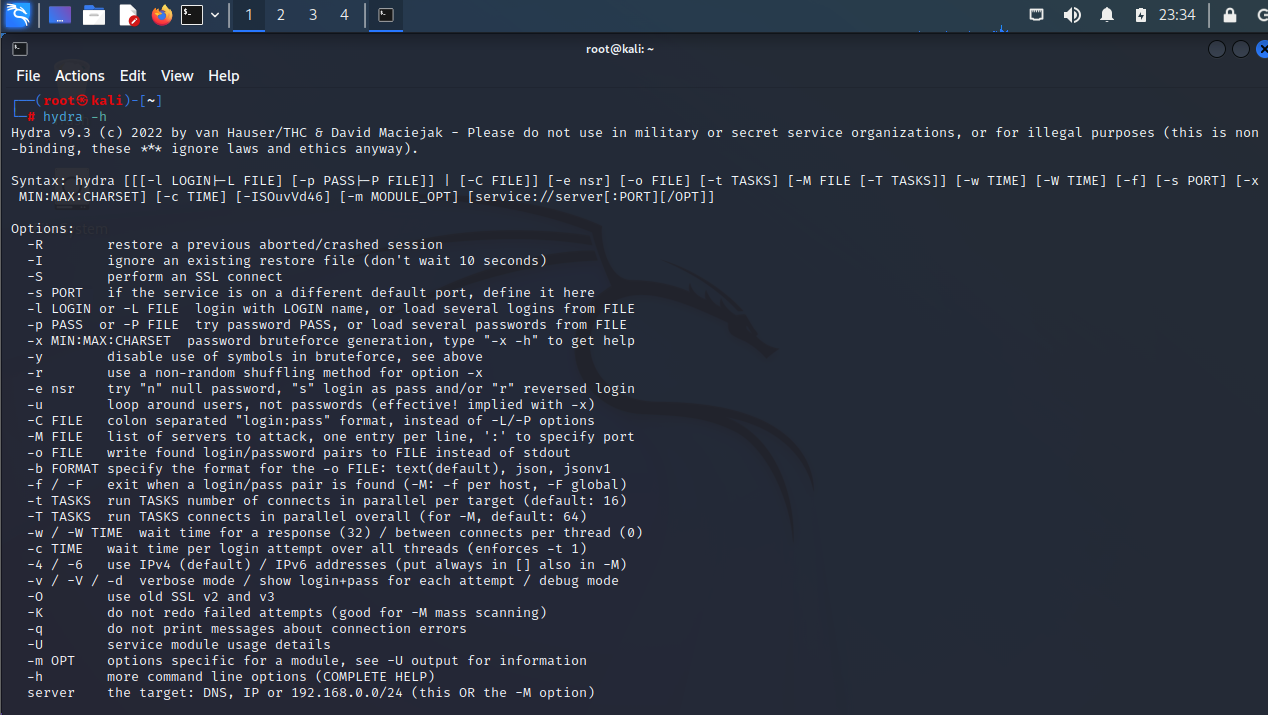Click the '-x MIN:MAX:CHARSET' option line
The image size is (1268, 715).
click(x=331, y=341)
